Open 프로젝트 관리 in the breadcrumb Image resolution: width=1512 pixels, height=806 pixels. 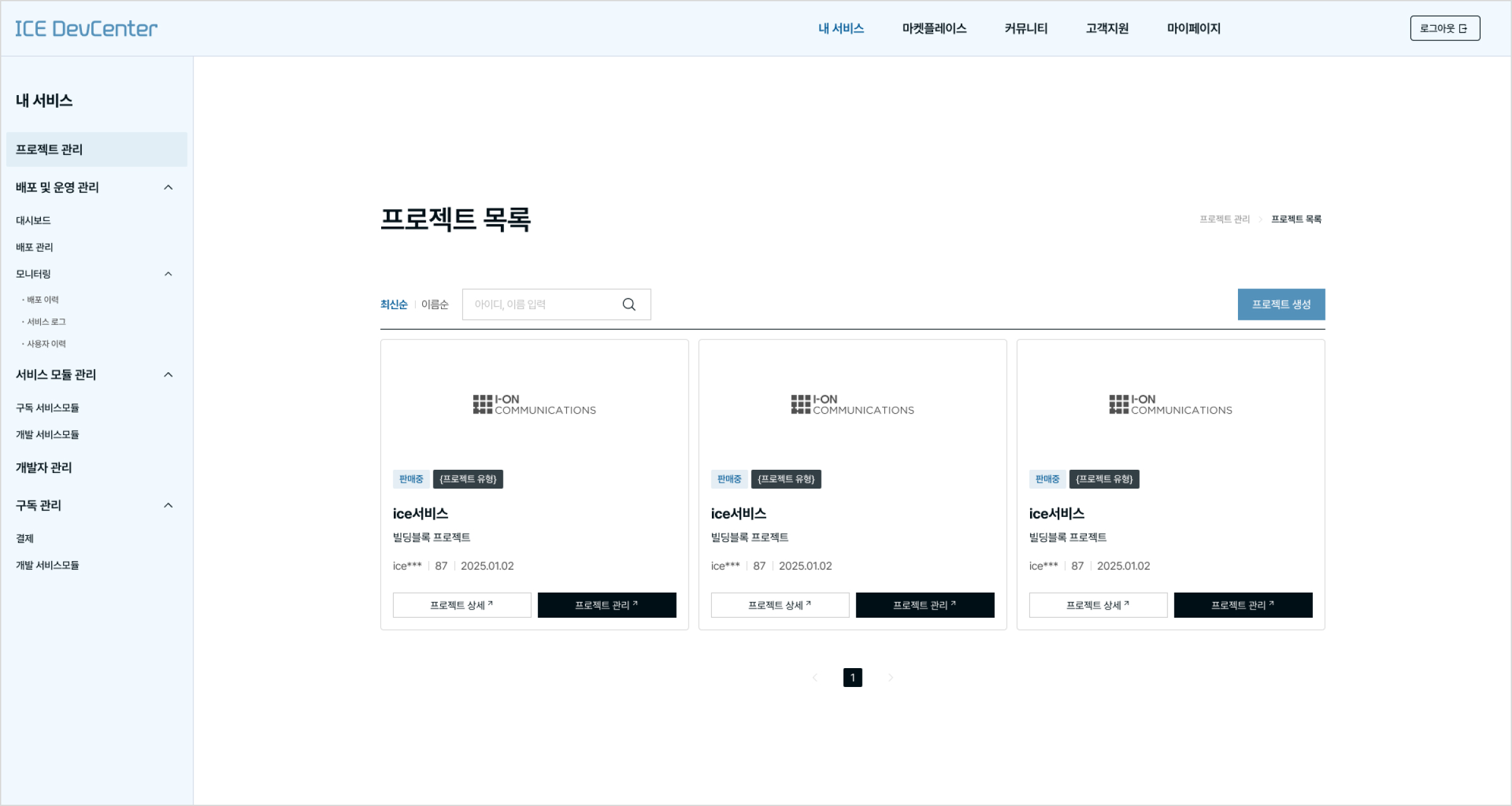[1224, 219]
